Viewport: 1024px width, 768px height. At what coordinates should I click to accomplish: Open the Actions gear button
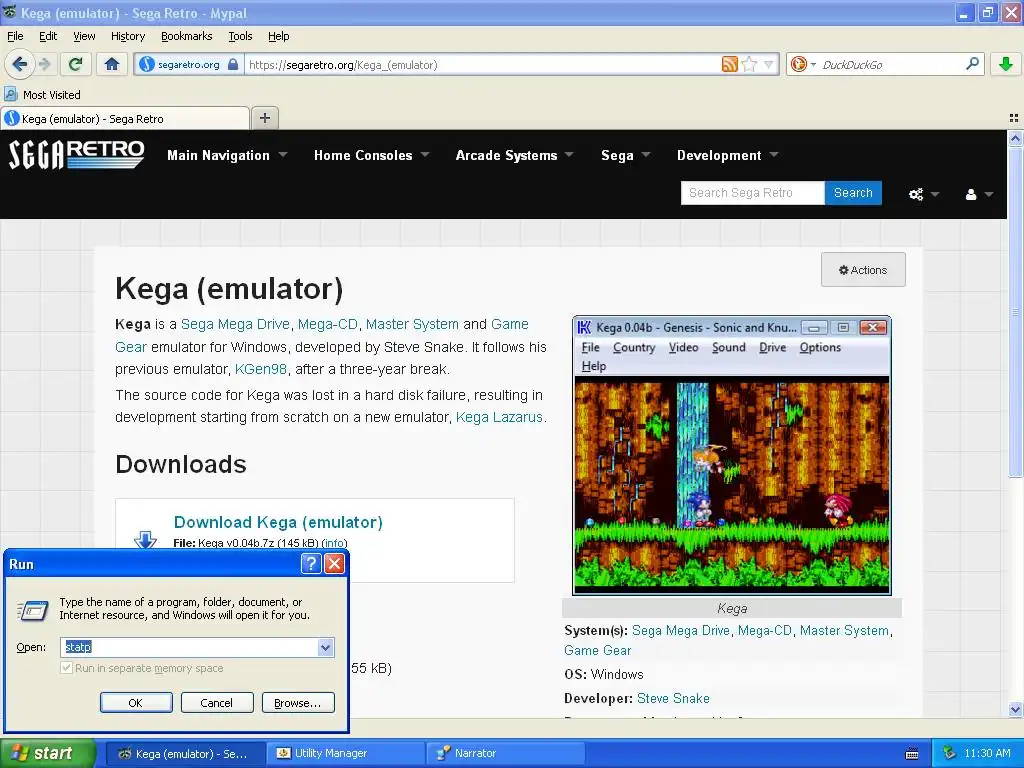click(863, 270)
